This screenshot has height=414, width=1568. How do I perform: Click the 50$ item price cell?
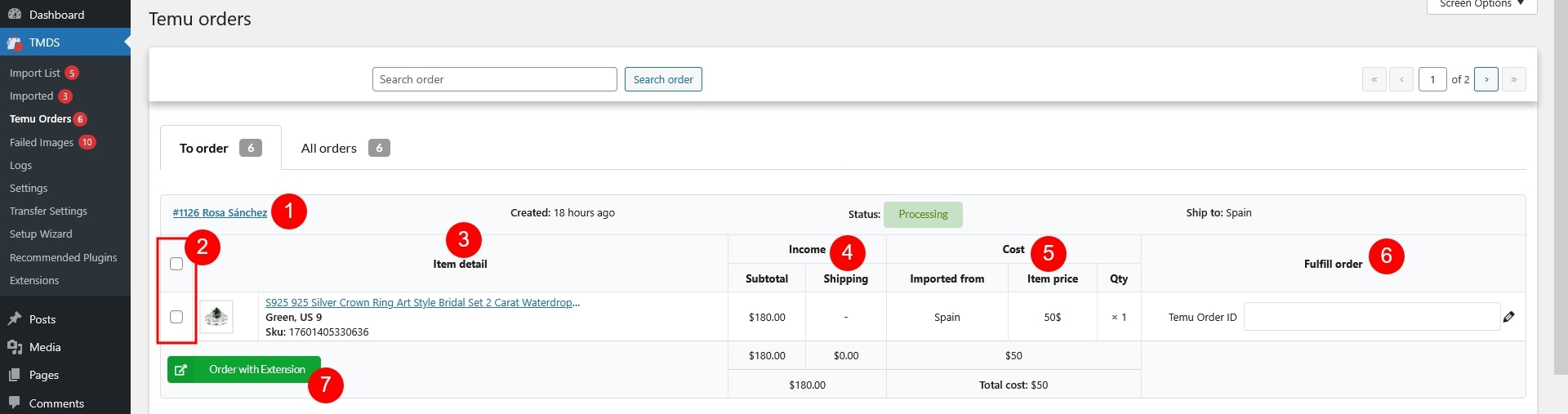[x=1053, y=317]
